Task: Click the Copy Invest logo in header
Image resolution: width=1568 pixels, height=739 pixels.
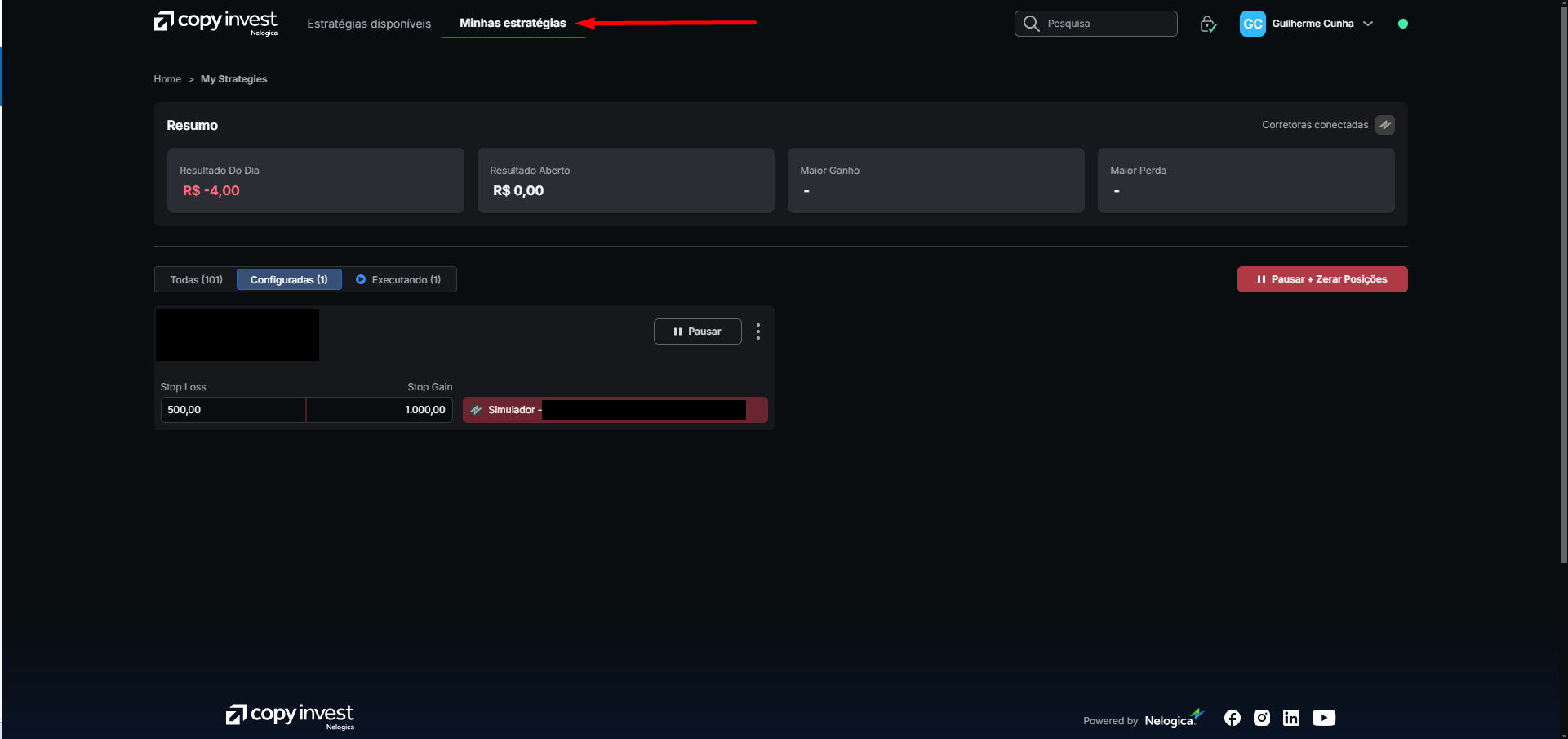Action: pos(215,23)
